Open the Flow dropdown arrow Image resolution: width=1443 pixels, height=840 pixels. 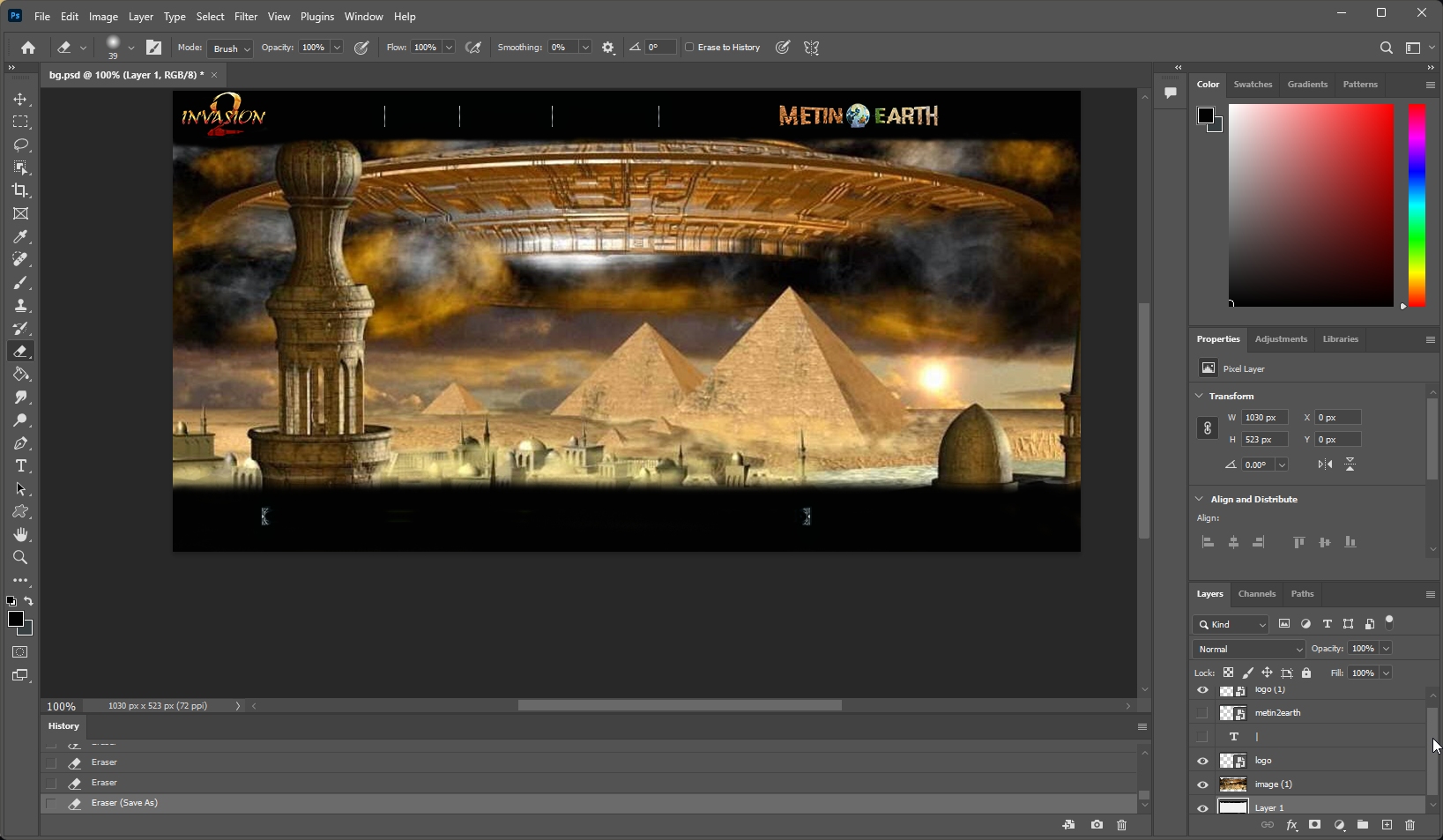(x=449, y=48)
